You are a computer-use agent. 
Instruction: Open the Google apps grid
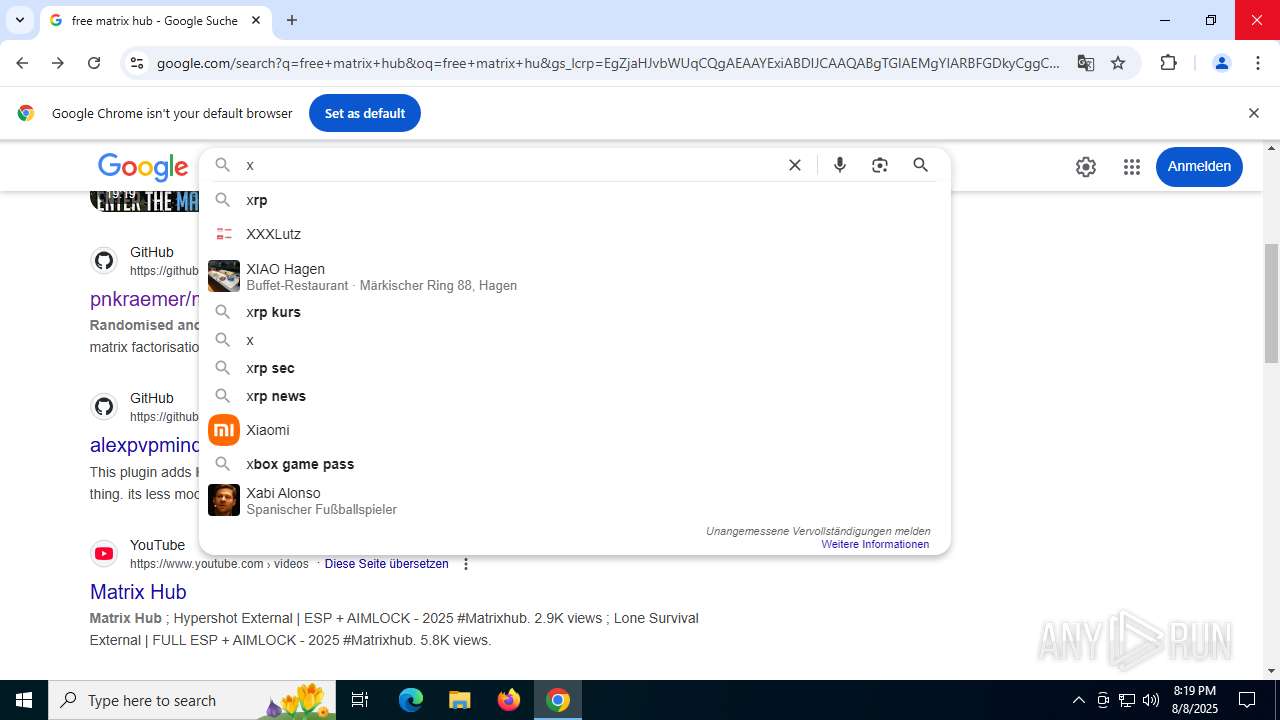[x=1132, y=167]
